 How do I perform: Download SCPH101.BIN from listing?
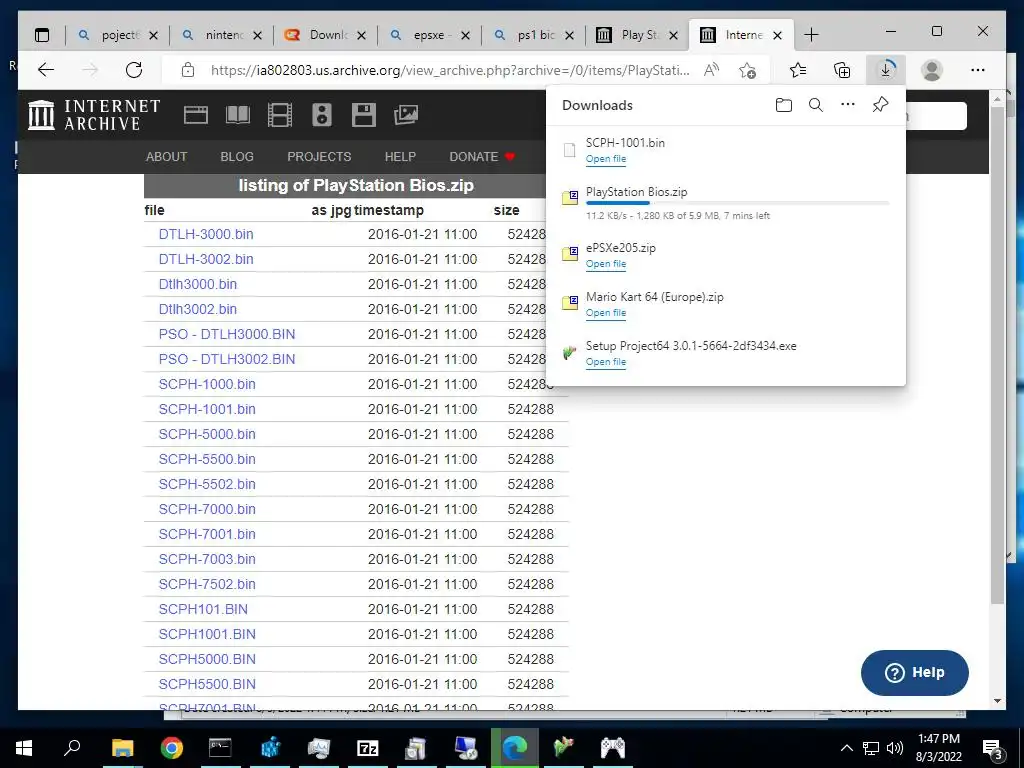click(x=203, y=609)
